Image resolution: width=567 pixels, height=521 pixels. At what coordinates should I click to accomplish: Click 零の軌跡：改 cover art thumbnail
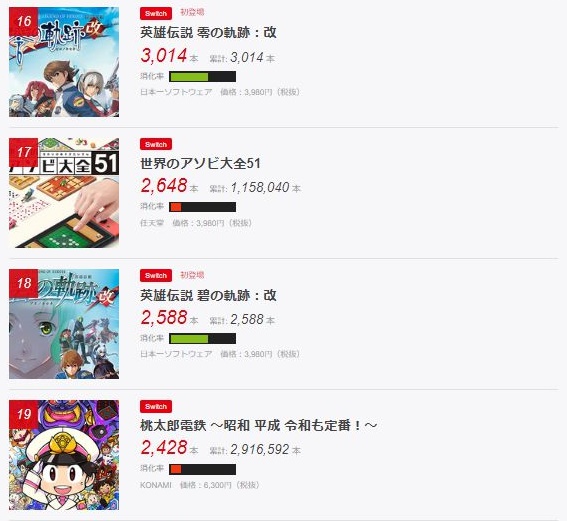64,62
